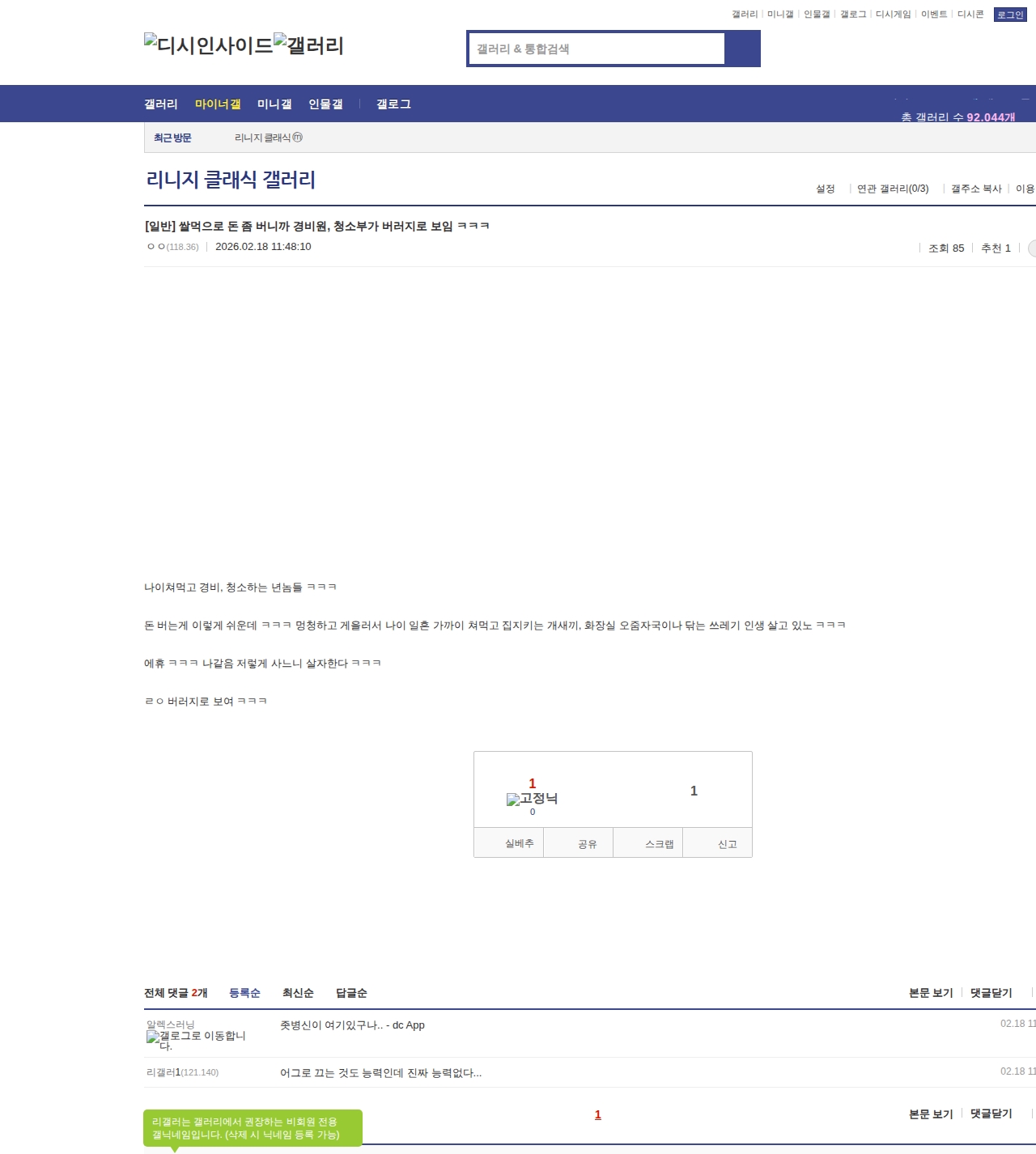
Task: Open 디시게임 link at top
Action: (893, 15)
